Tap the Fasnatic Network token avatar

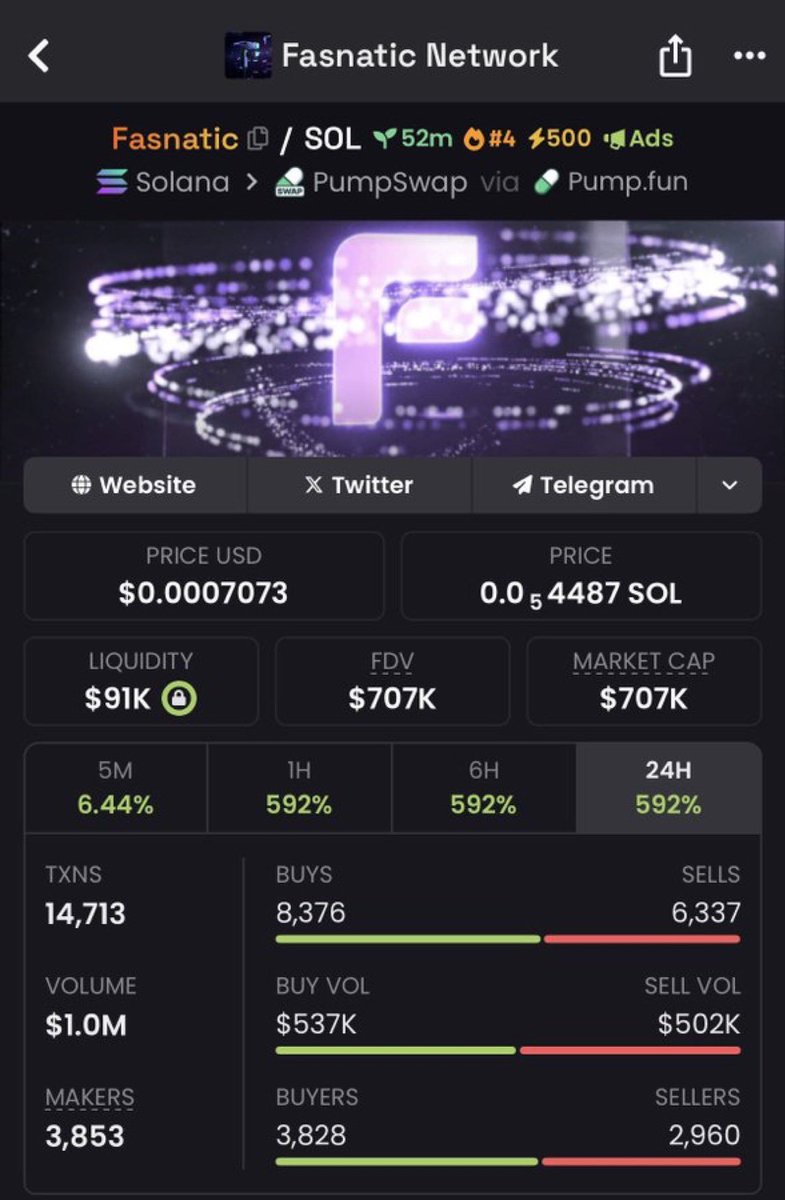coord(247,55)
